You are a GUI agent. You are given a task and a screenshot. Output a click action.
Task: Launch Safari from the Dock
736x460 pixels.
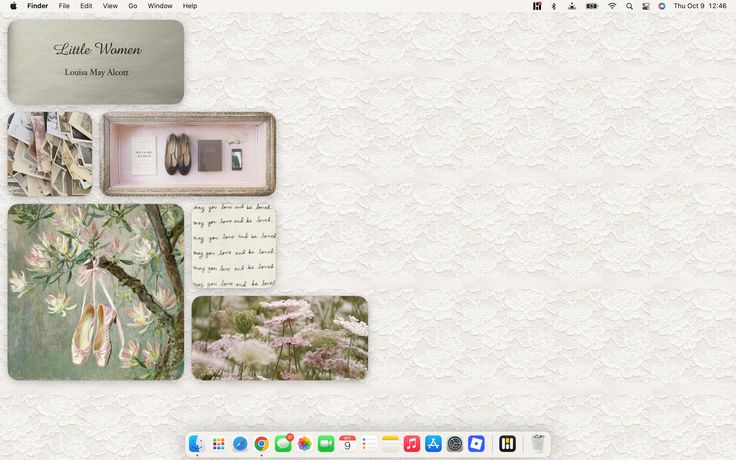pos(240,444)
